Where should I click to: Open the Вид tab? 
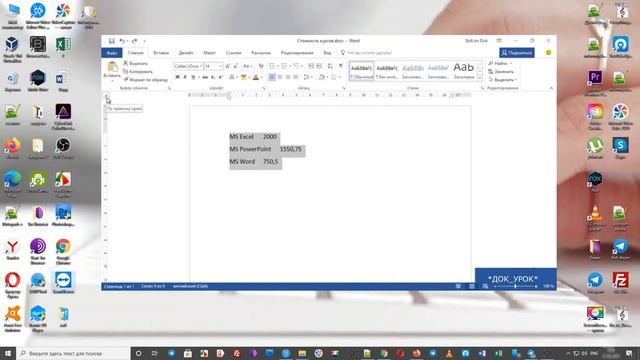click(x=327, y=53)
